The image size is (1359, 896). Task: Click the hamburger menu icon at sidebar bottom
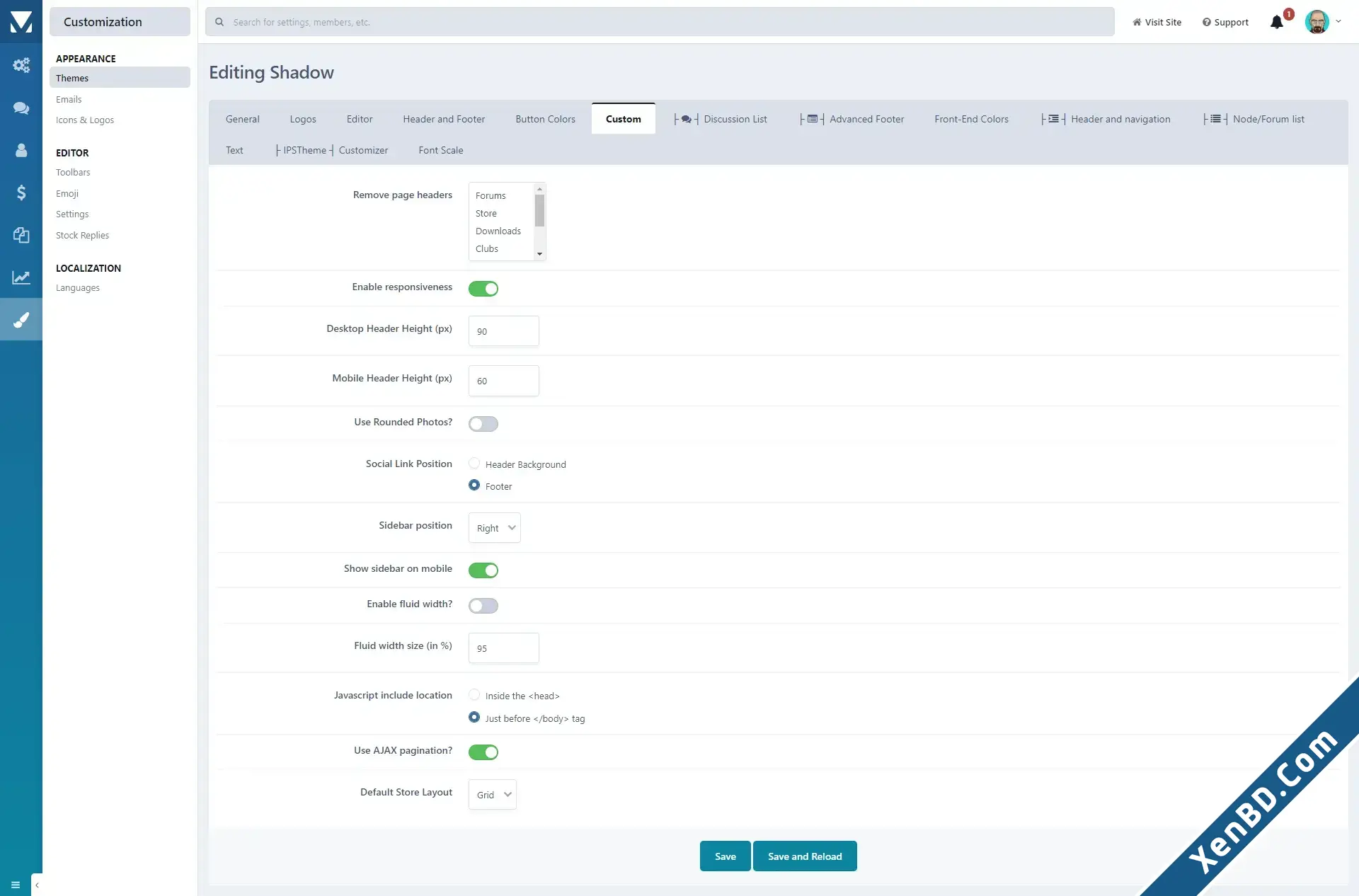pos(16,885)
